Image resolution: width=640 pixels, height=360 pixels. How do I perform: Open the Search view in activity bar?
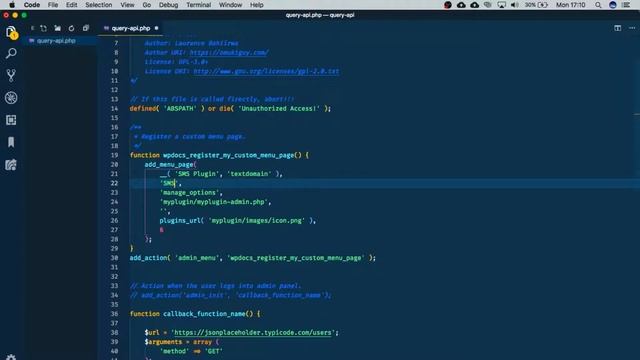coord(11,53)
